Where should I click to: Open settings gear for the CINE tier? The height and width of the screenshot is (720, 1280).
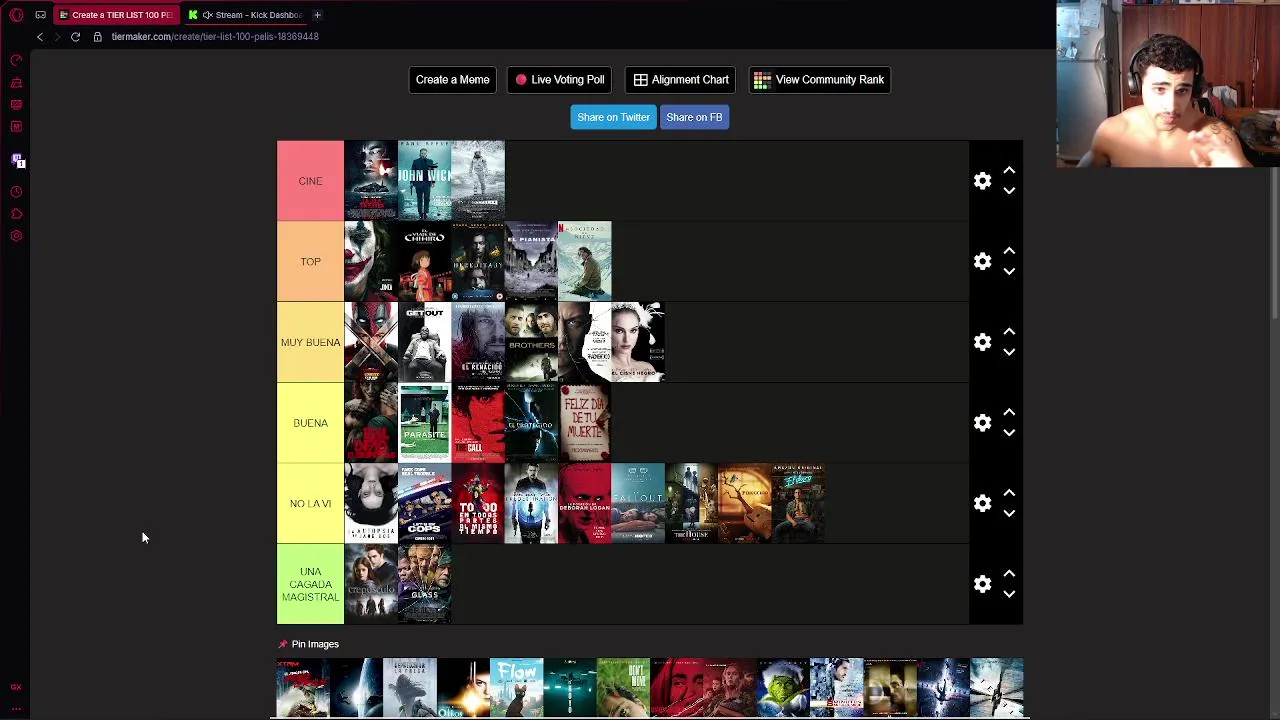coord(983,181)
